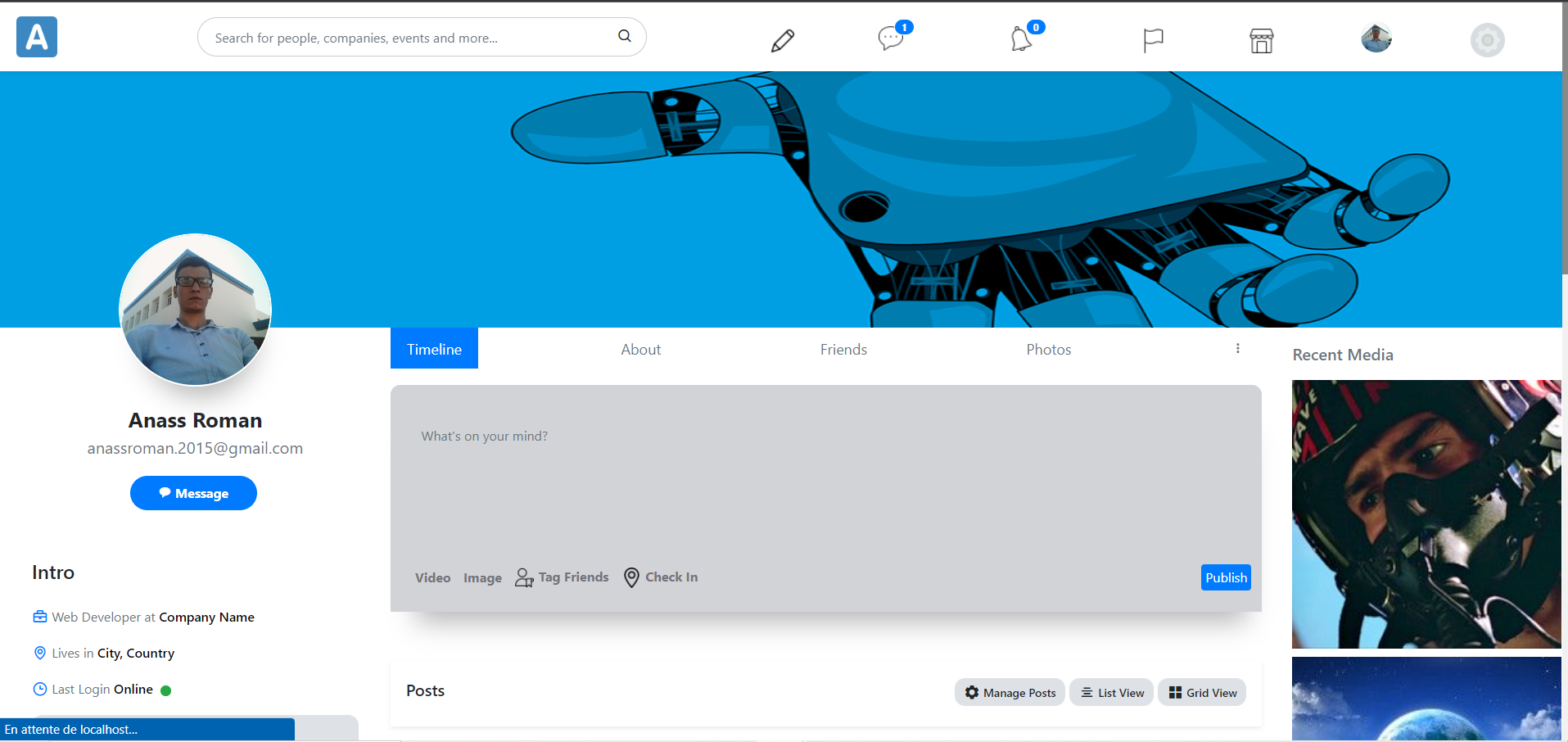Screen dimensions: 1568x742
Task: Click the Company Name text
Action: [x=206, y=617]
